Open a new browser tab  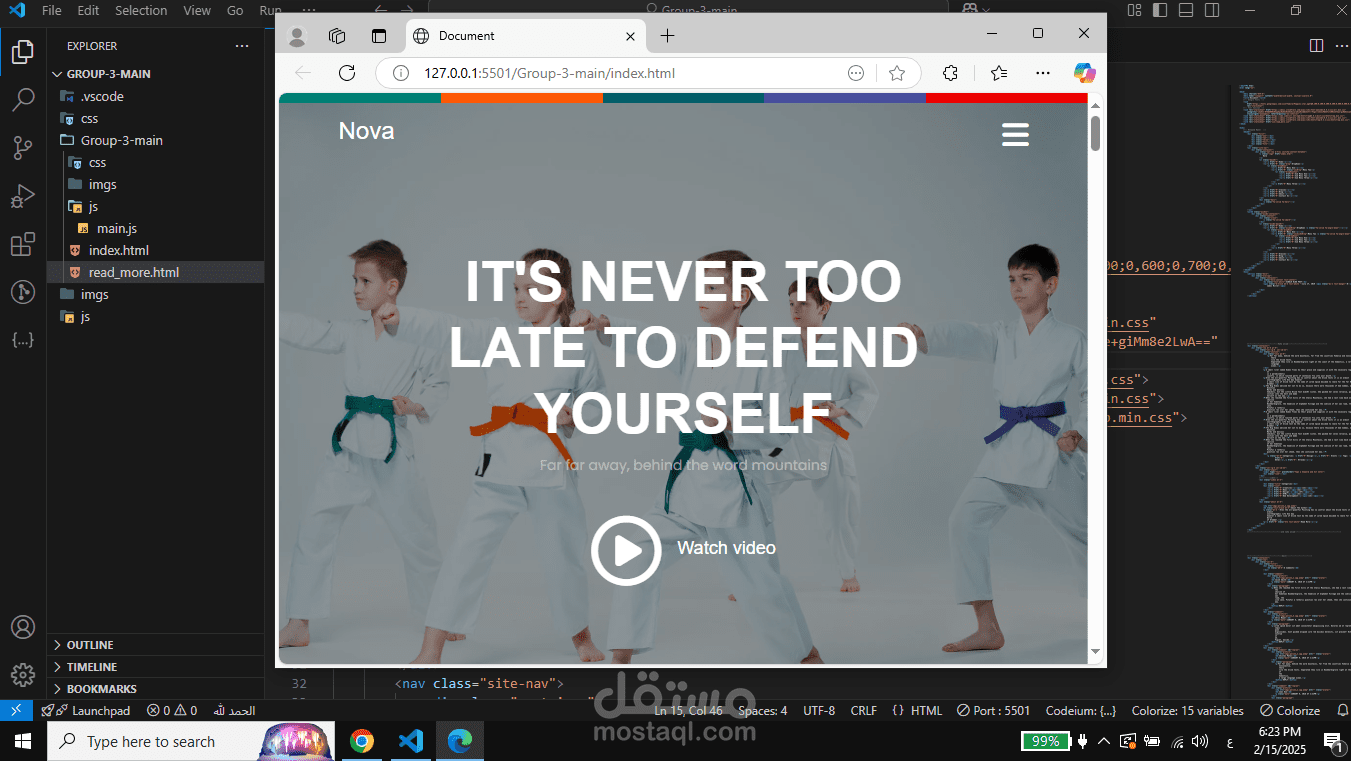point(667,36)
